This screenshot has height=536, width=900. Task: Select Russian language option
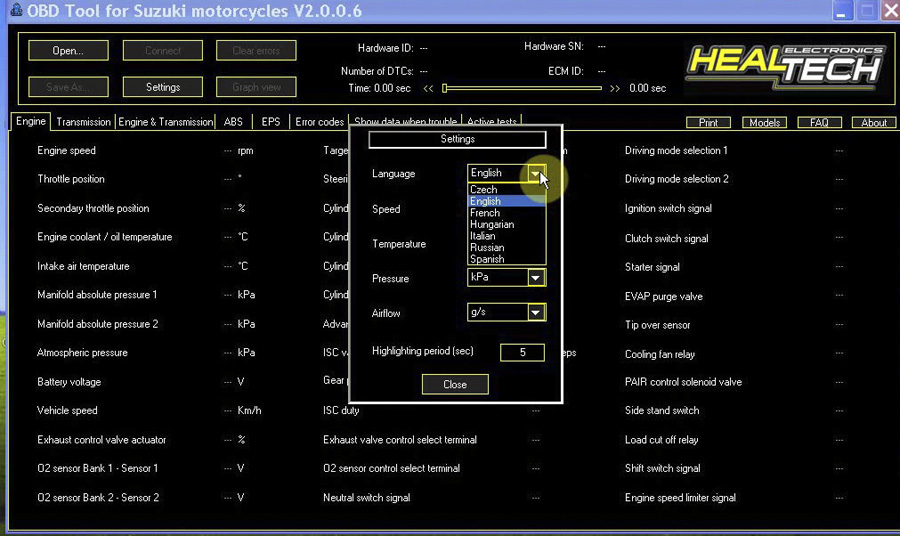point(487,248)
